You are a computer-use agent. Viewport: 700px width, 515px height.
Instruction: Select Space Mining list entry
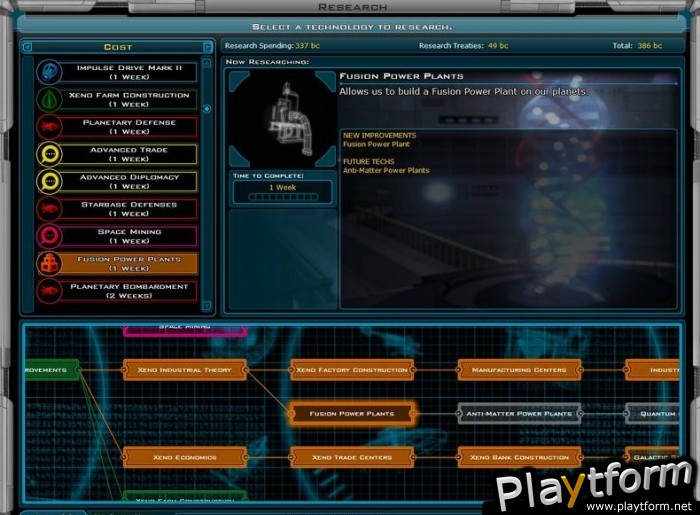click(117, 236)
